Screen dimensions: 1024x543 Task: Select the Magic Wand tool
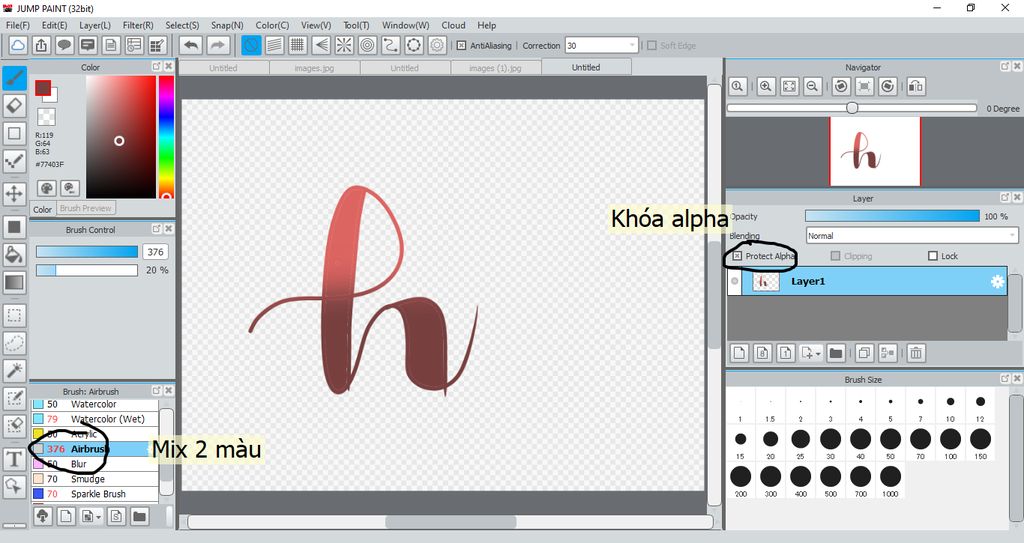pyautogui.click(x=14, y=370)
